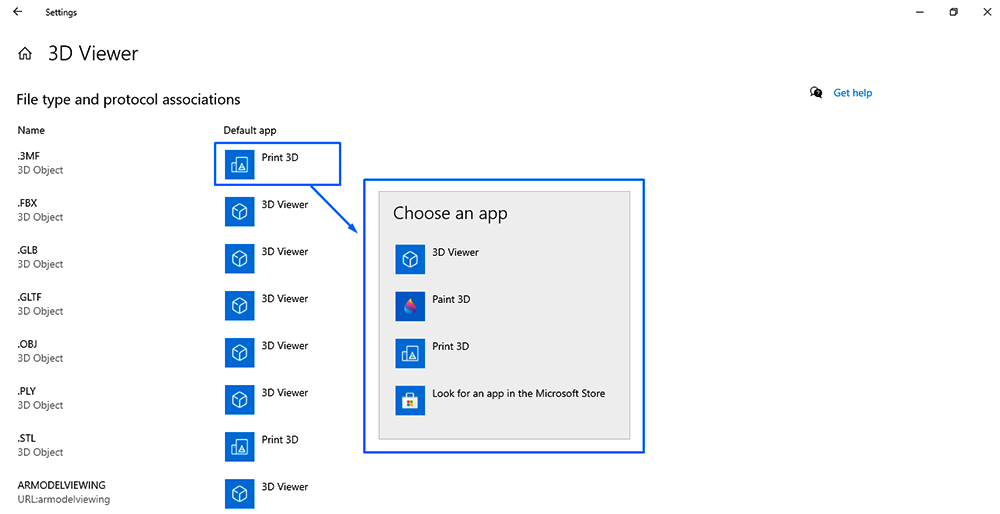This screenshot has height=514, width=1000.
Task: Click the .OBJ file type name
Action: (x=27, y=344)
